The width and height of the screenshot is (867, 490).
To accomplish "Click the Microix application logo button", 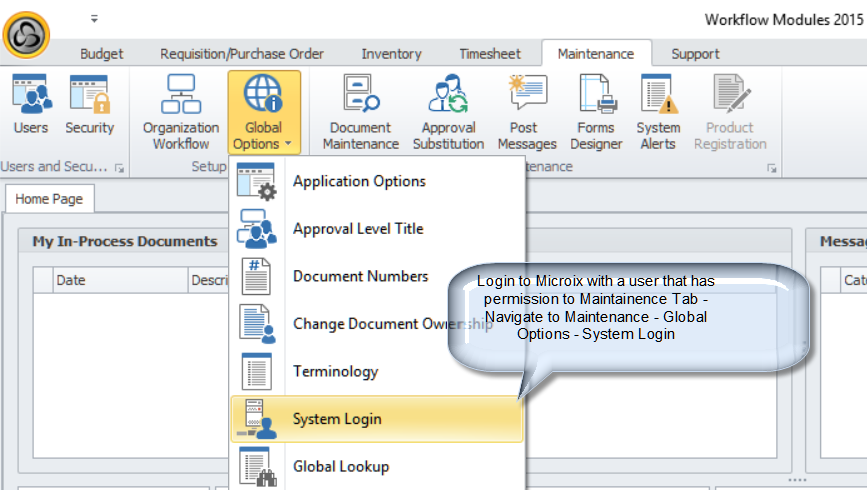I will (x=29, y=33).
